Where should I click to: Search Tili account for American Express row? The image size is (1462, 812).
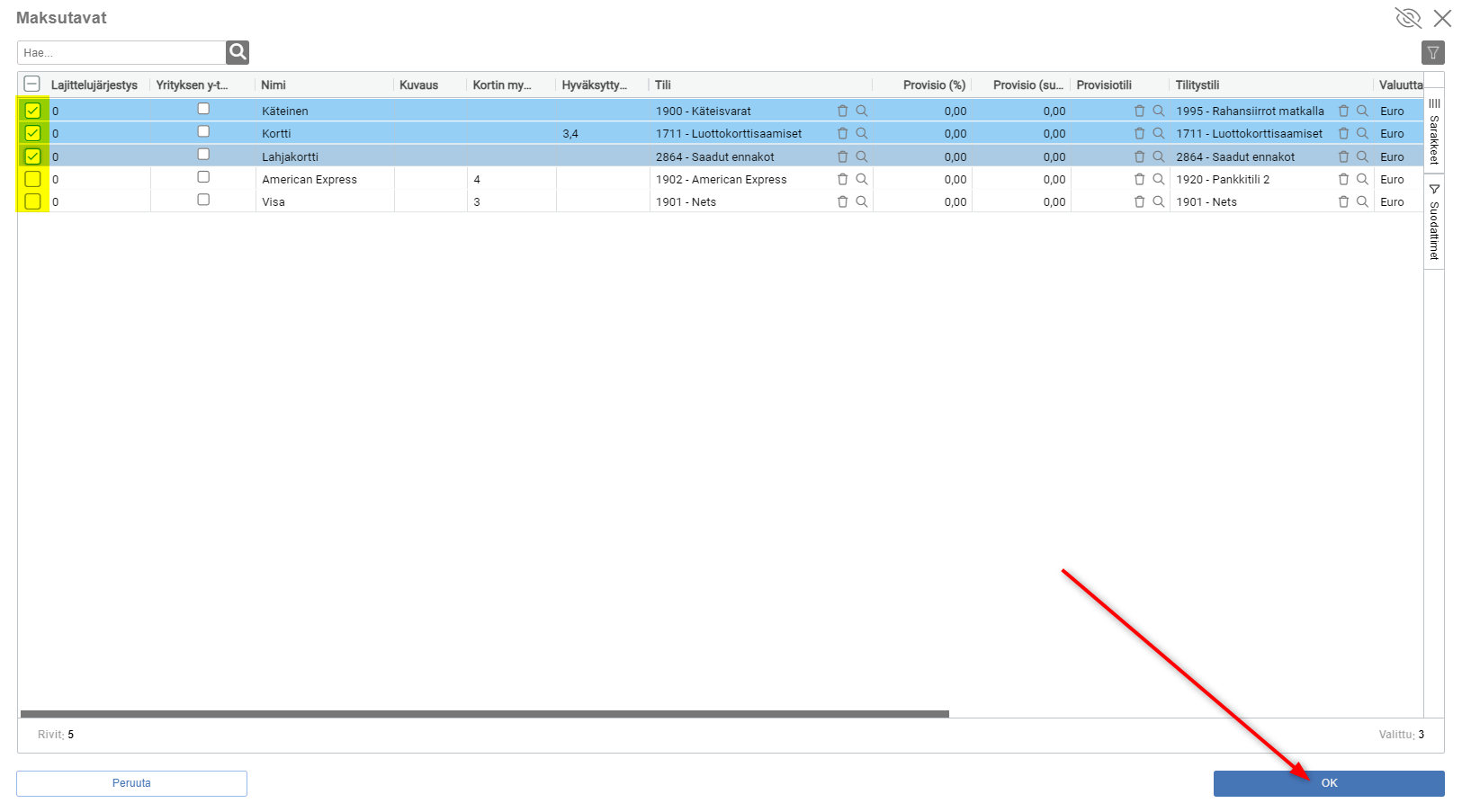pyautogui.click(x=862, y=179)
